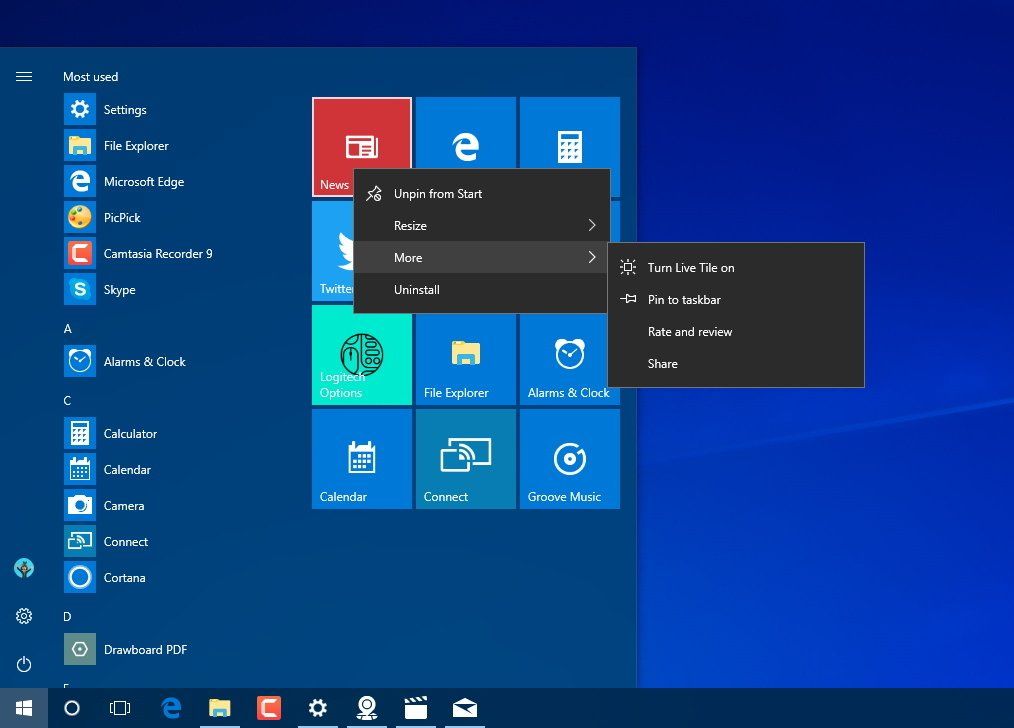This screenshot has height=728, width=1014.
Task: Expand the Resize submenu chevron
Action: (x=593, y=225)
